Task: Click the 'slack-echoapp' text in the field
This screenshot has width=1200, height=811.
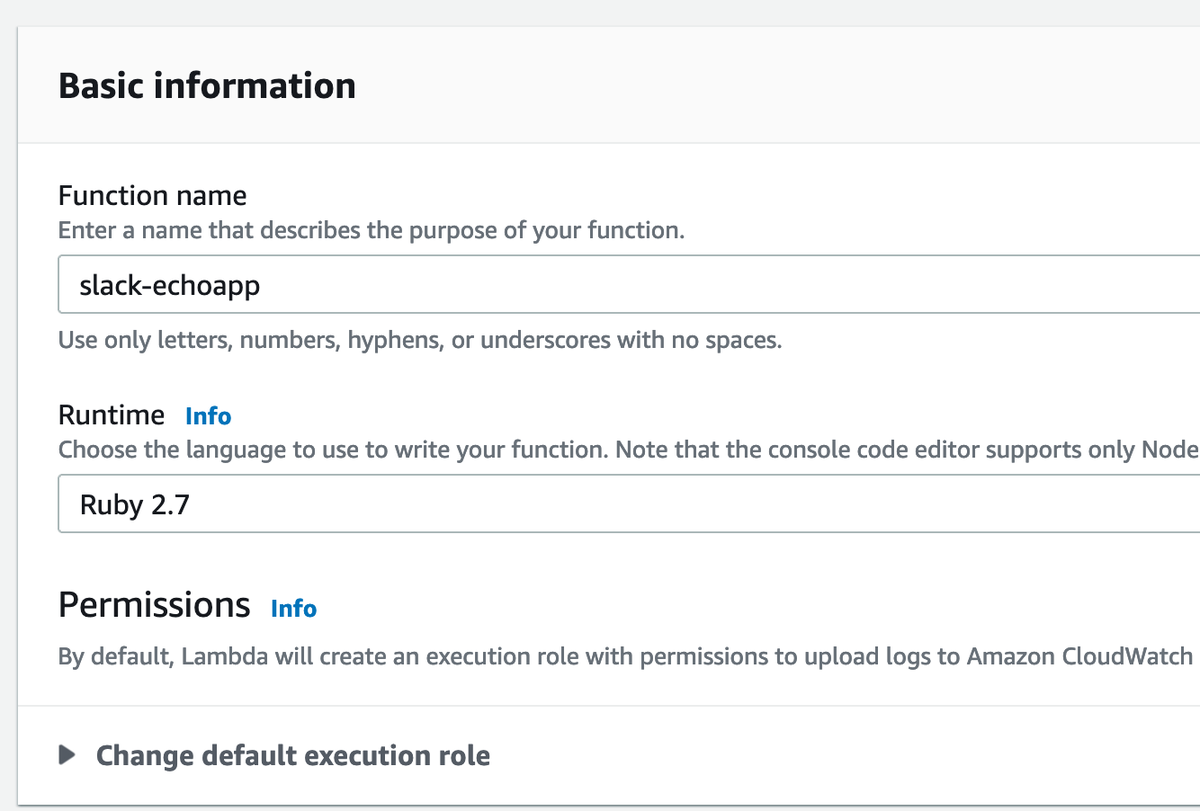Action: tap(169, 285)
